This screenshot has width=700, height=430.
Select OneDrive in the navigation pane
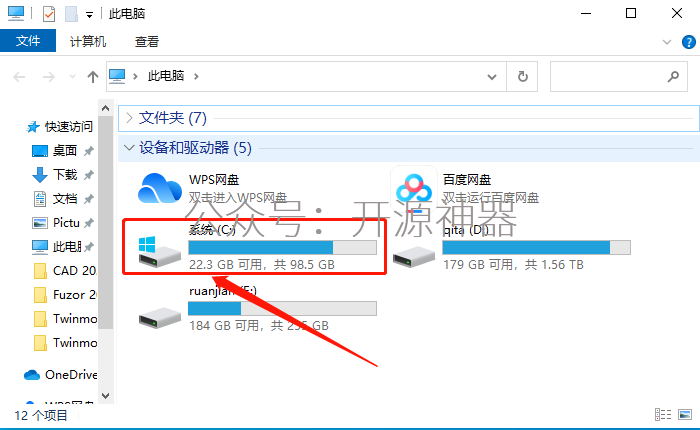[61, 375]
